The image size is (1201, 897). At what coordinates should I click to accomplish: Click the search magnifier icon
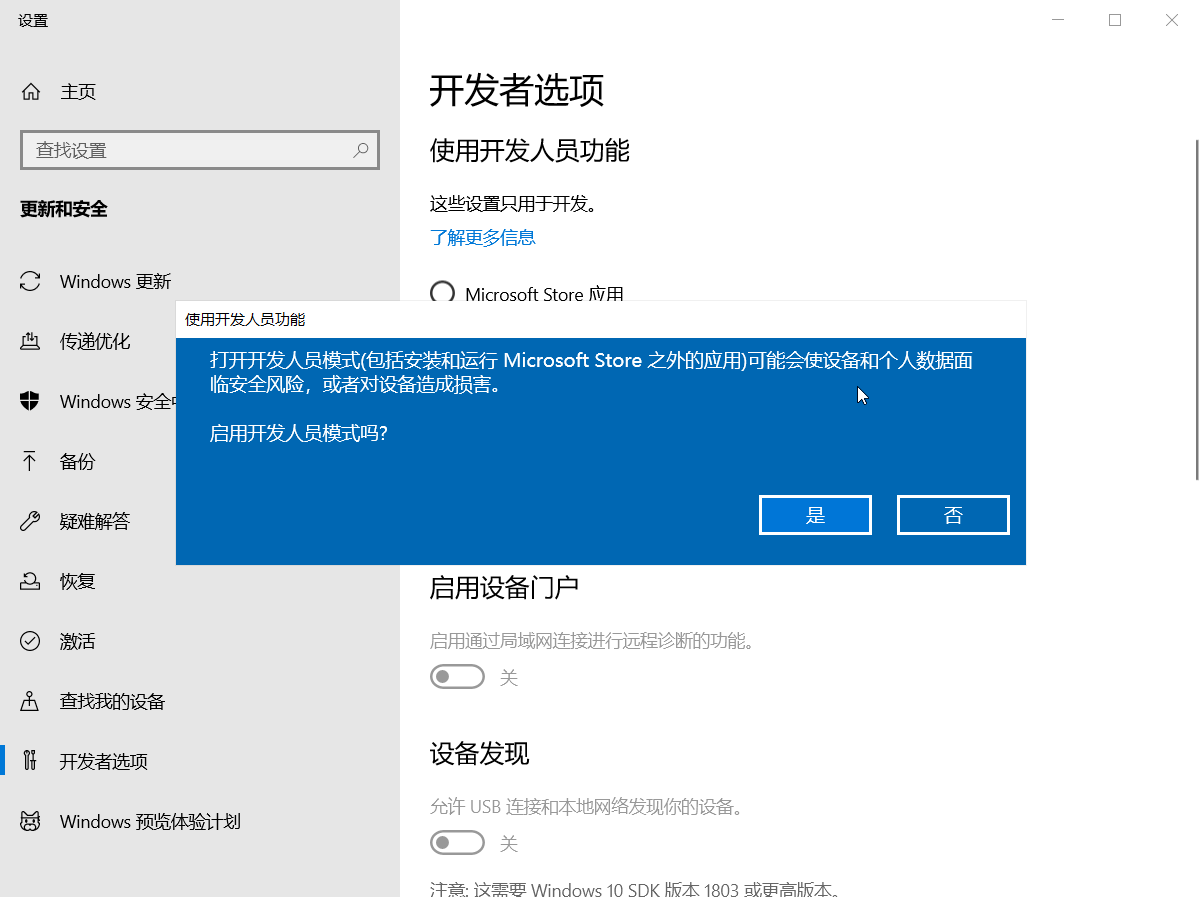coord(361,150)
